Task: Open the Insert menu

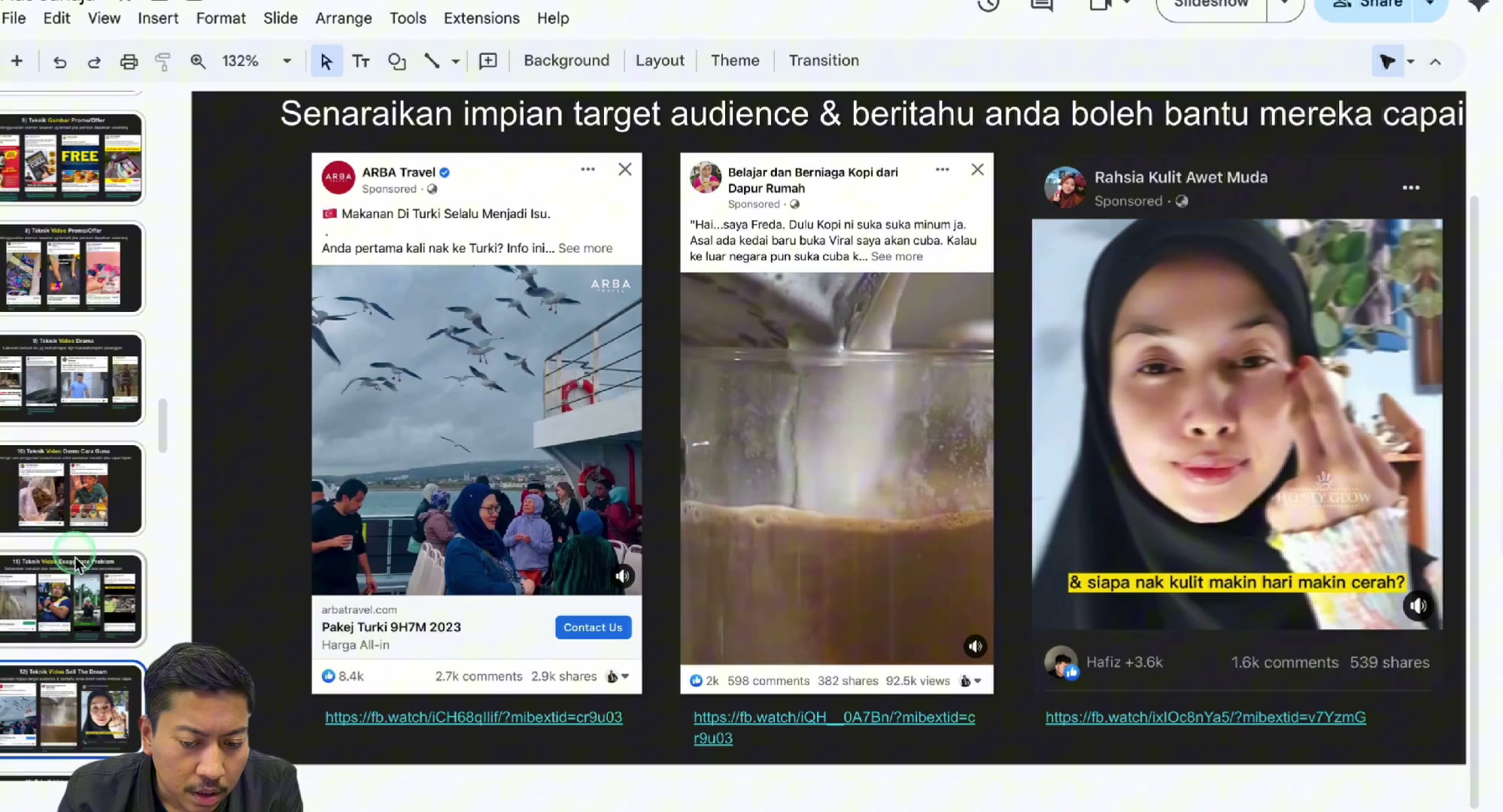Action: 158,18
